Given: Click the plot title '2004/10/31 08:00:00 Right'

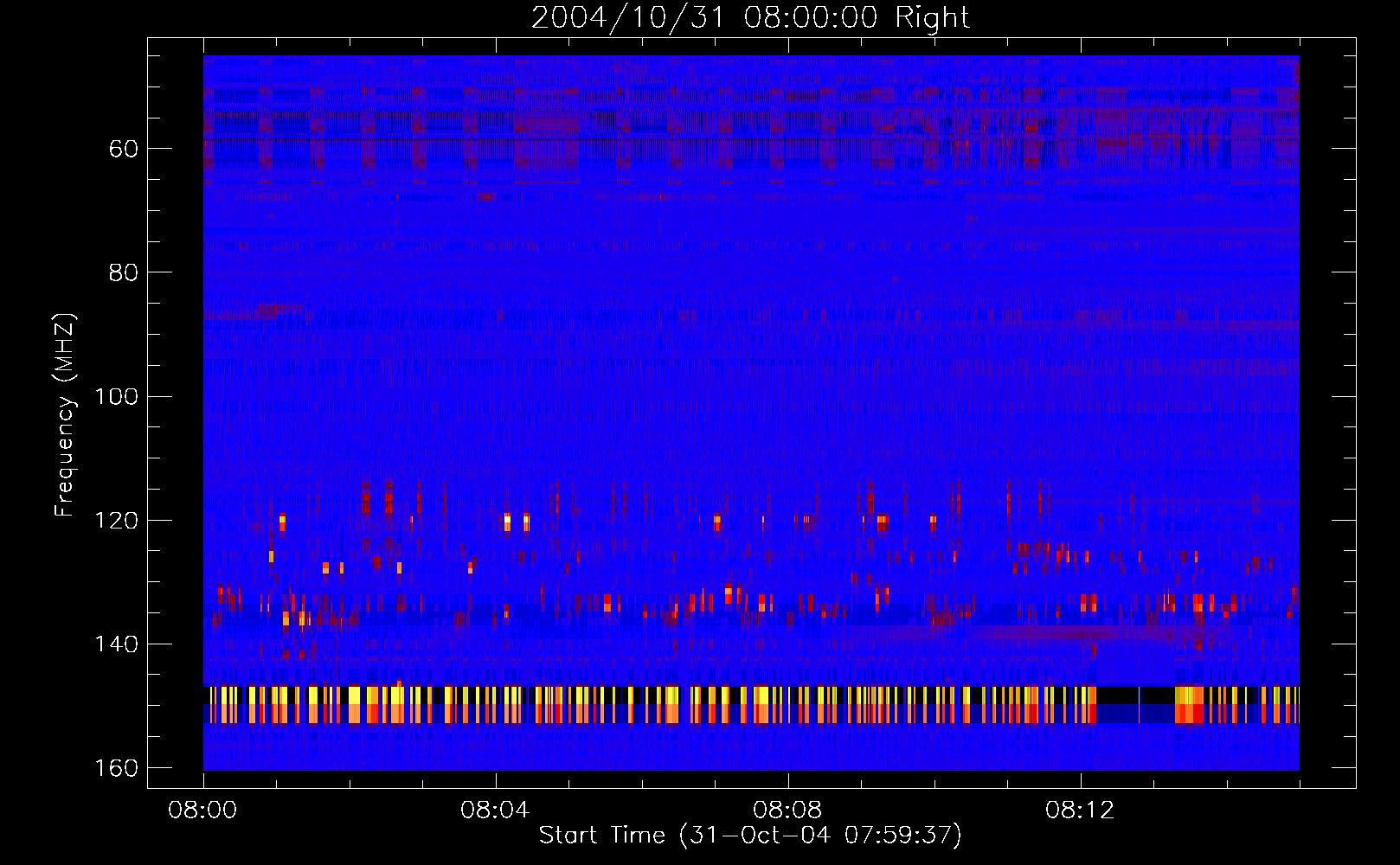Looking at the screenshot, I should (750, 17).
